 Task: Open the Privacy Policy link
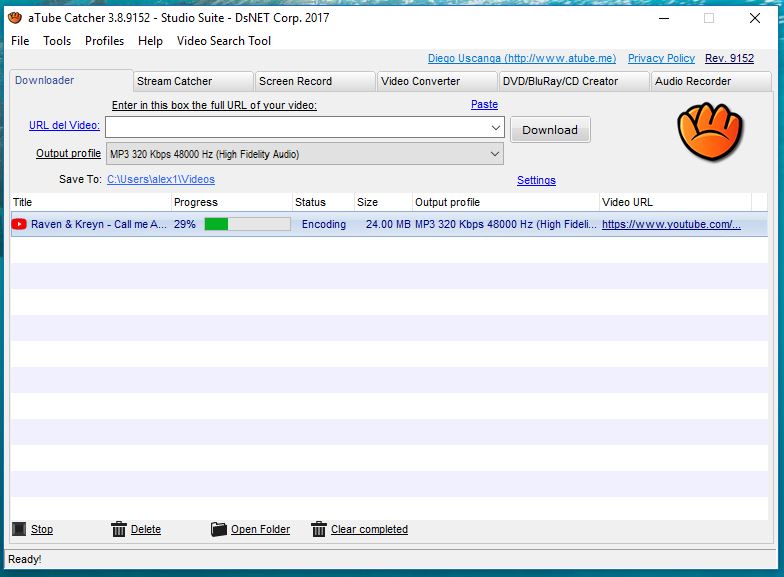pyautogui.click(x=662, y=58)
